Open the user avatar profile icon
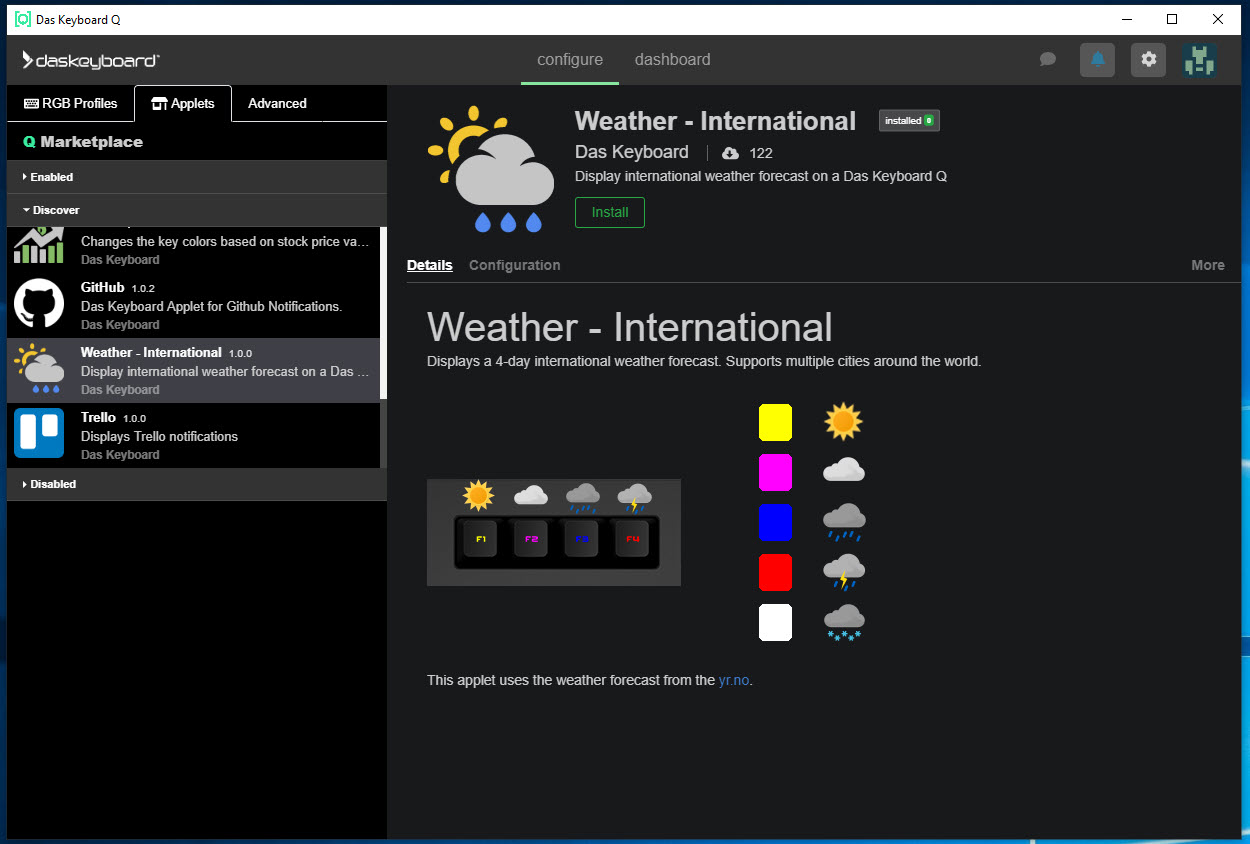This screenshot has height=844, width=1250. pyautogui.click(x=1198, y=60)
